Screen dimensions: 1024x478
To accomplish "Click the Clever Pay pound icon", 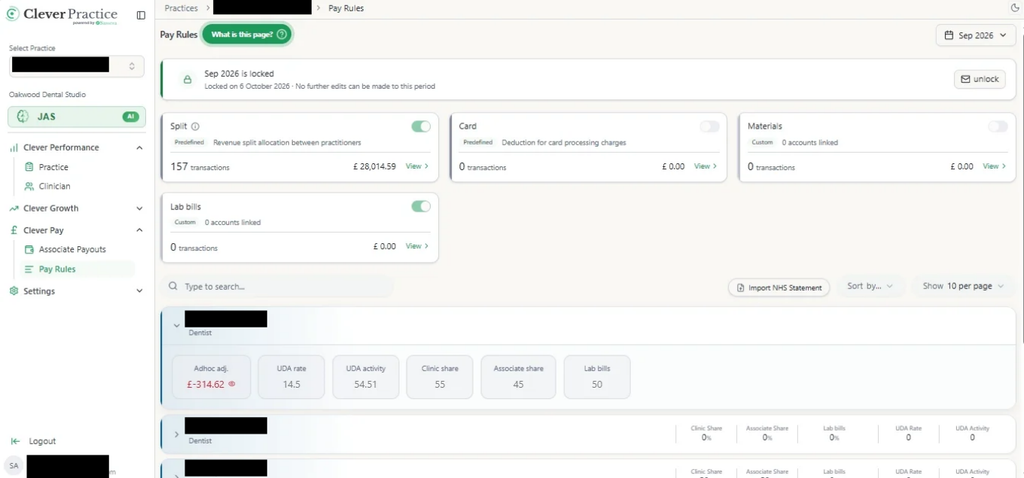I will point(14,231).
